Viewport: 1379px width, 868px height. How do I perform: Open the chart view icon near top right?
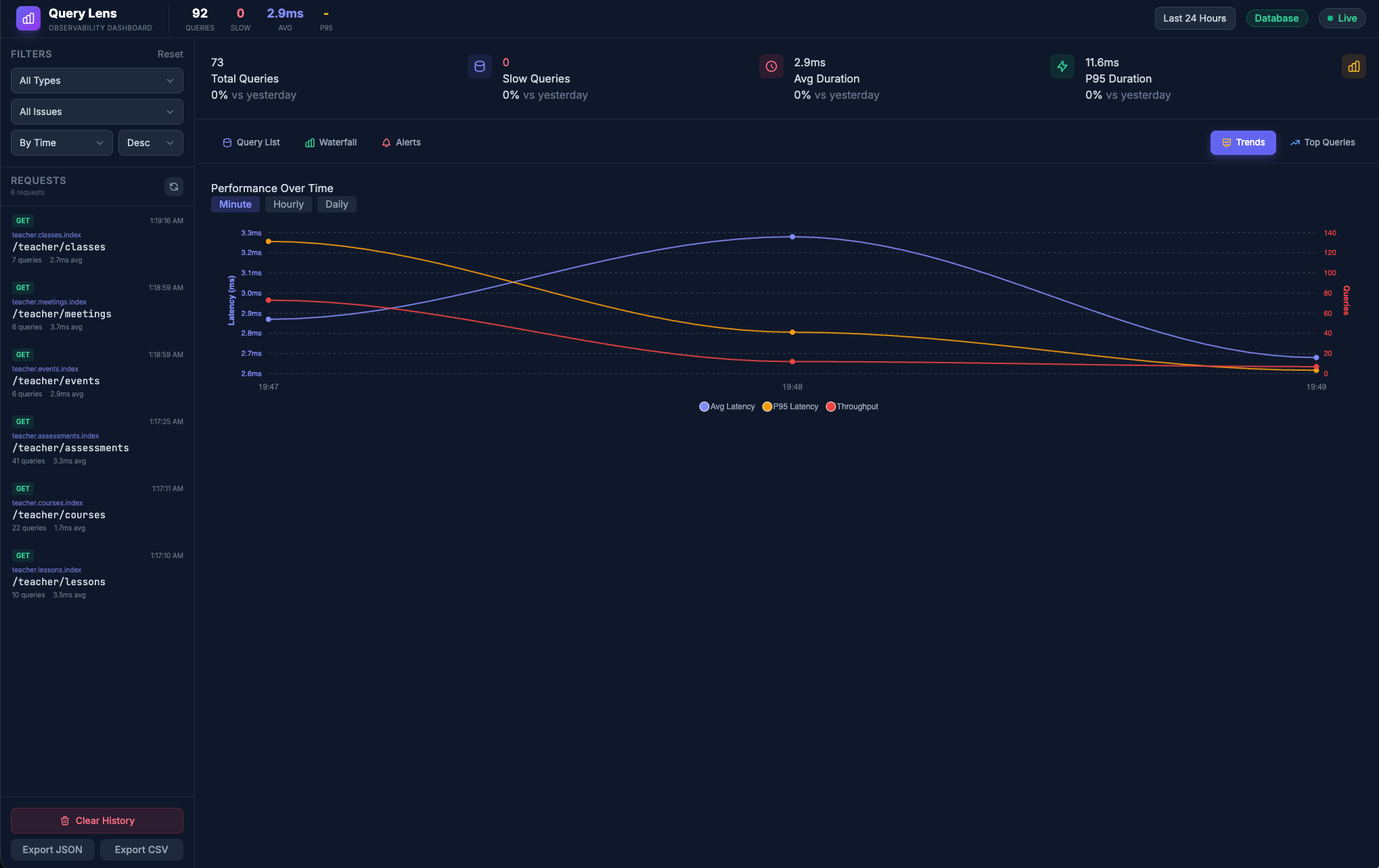pos(1354,66)
